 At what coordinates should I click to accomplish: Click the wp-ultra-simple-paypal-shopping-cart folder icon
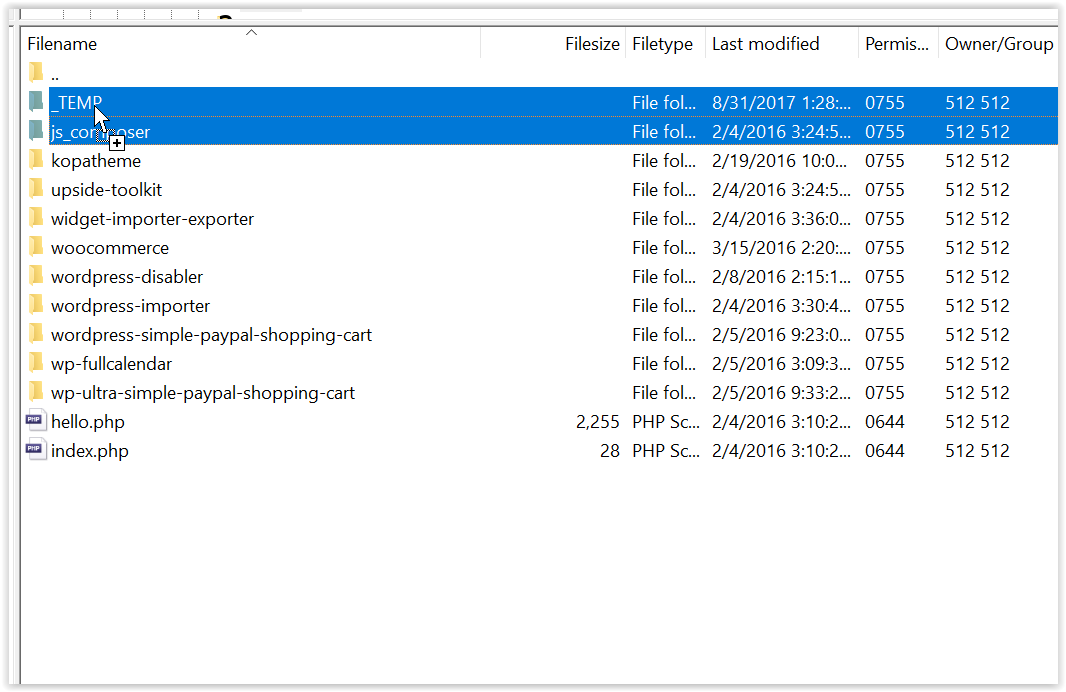(36, 392)
